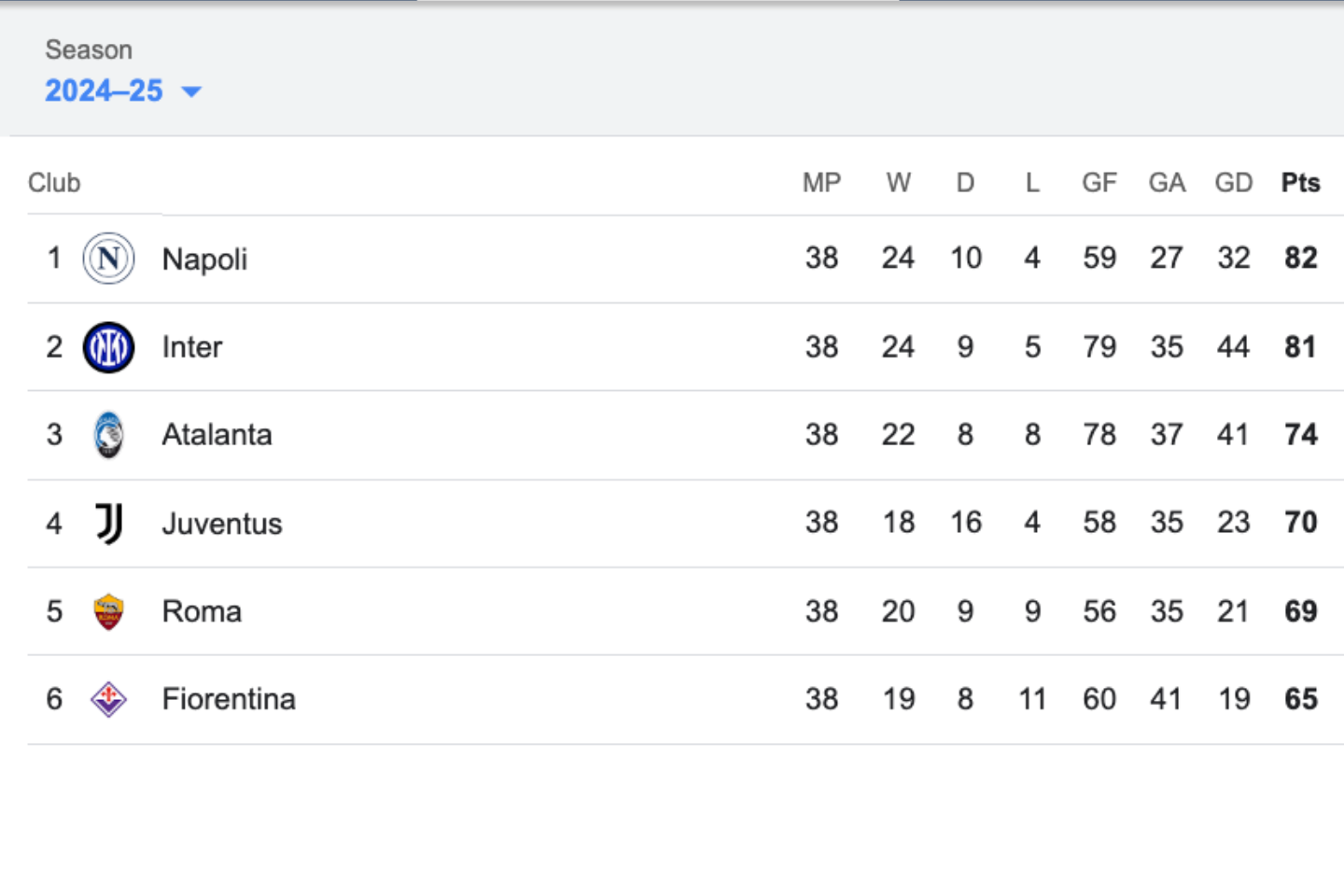Screen dimensions: 1344x896
Task: Click the GF column header
Action: (x=1099, y=183)
